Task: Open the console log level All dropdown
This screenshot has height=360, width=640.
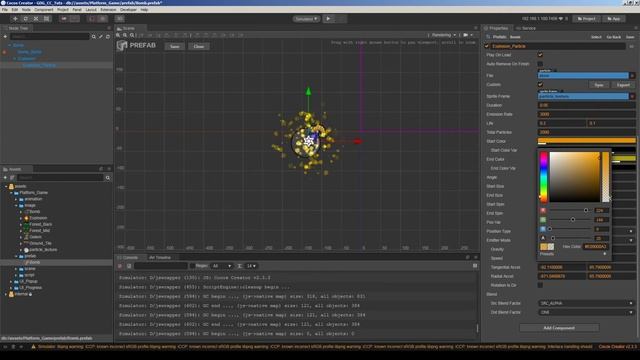Action: (x=221, y=266)
